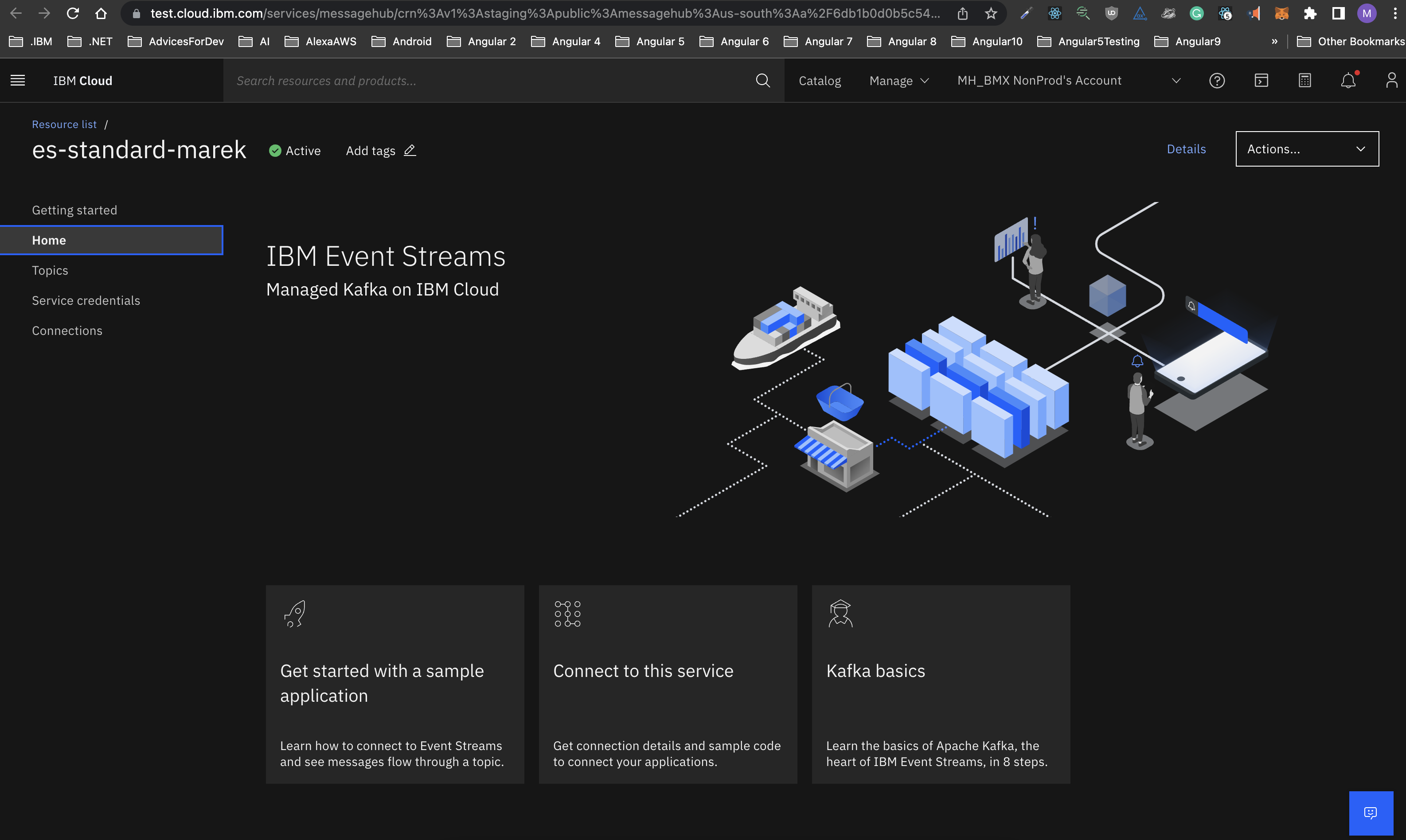Launch the Cloud Shell terminal icon
Screen dimensions: 1406x840
[1261, 80]
